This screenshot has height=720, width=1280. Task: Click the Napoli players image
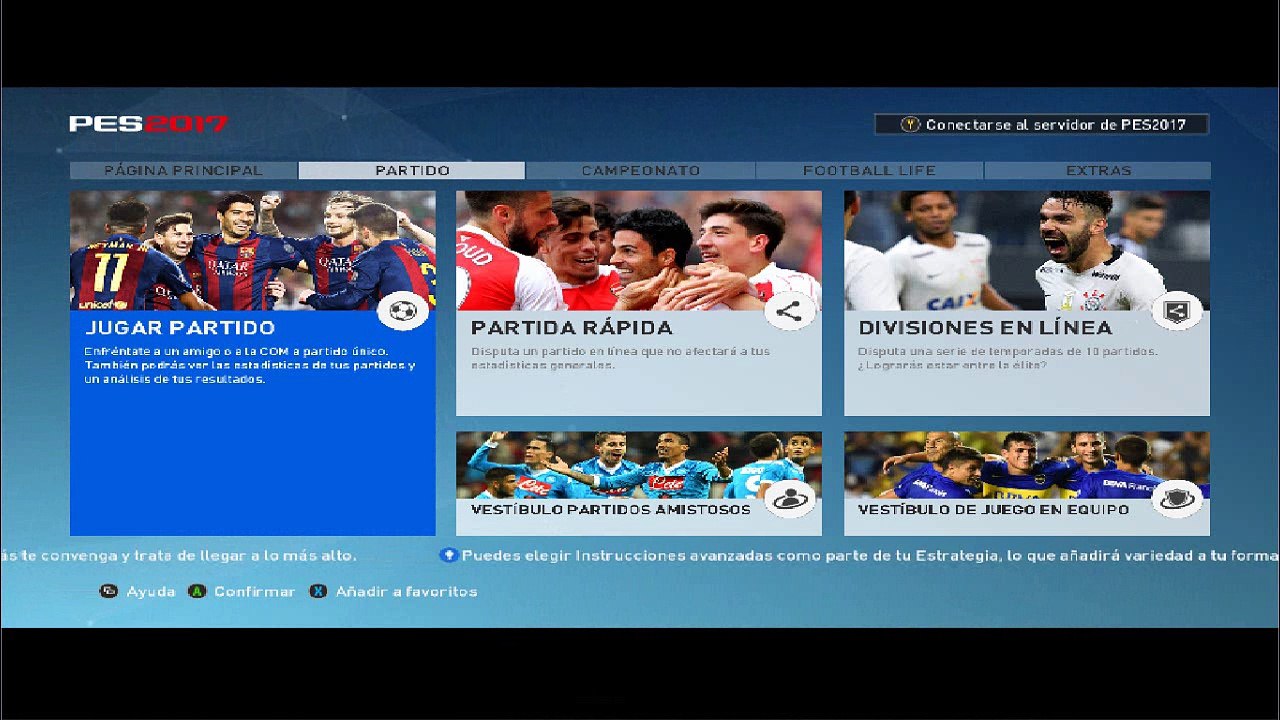click(x=639, y=465)
